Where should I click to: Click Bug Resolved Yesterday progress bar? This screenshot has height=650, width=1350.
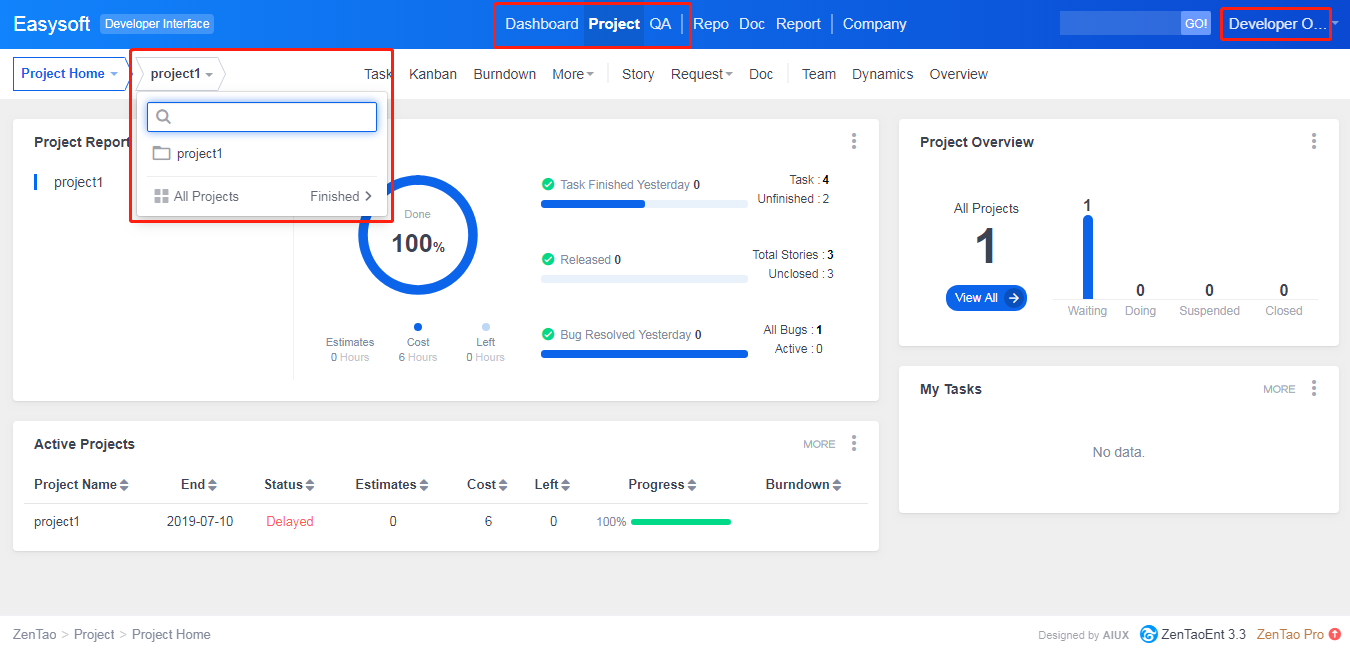(644, 354)
